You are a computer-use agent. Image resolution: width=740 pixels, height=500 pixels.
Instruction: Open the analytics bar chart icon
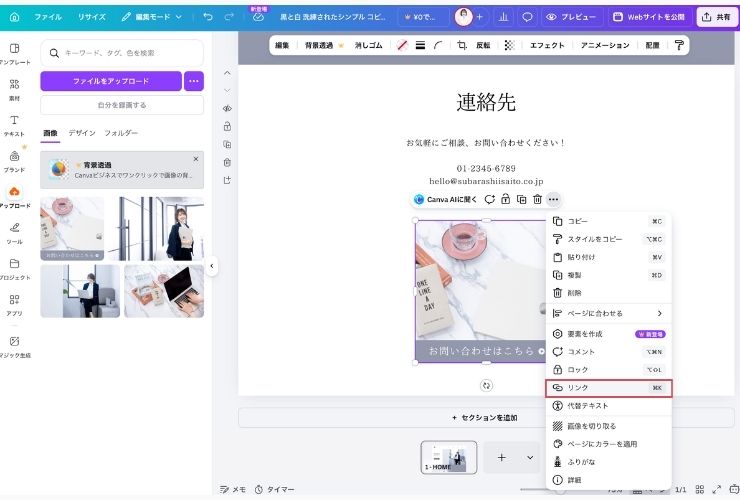pyautogui.click(x=501, y=17)
